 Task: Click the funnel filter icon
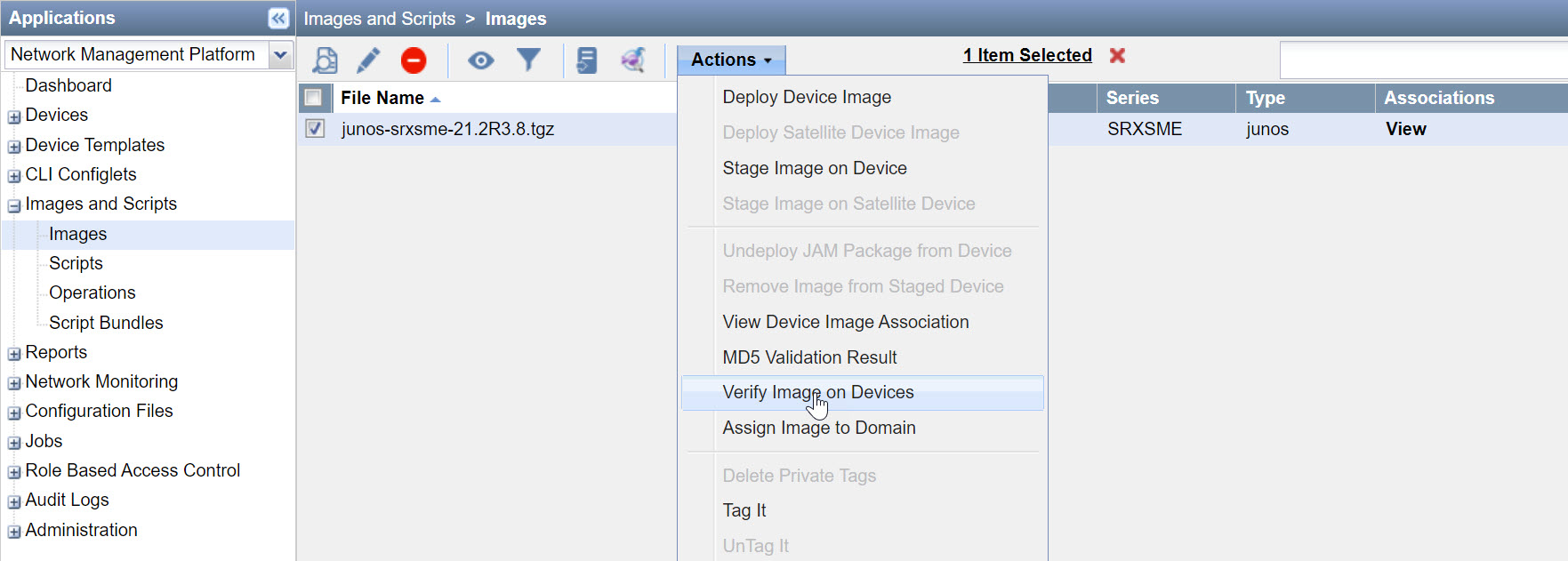529,60
